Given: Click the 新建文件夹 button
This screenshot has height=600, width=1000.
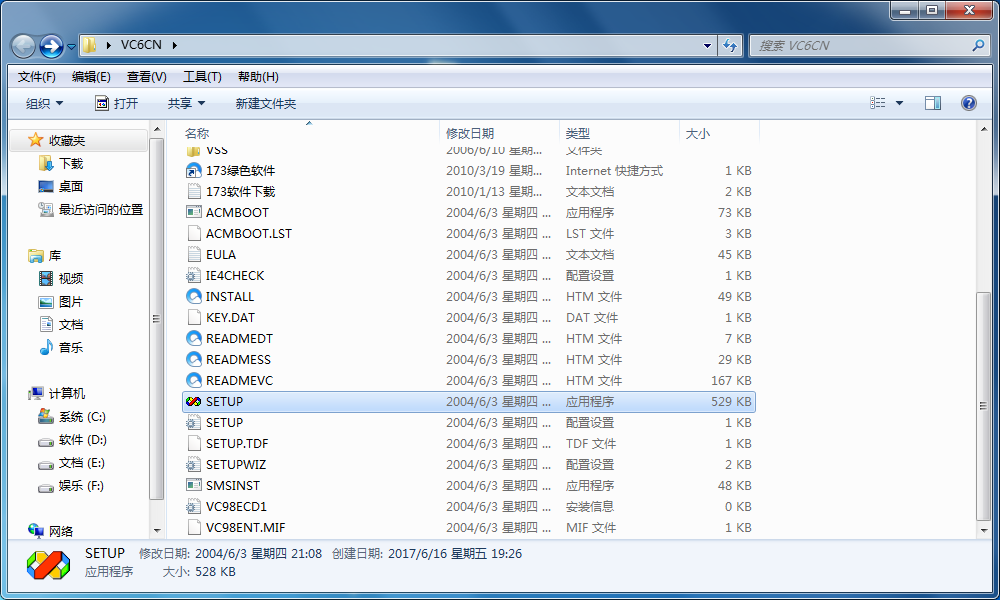Looking at the screenshot, I should (x=266, y=103).
